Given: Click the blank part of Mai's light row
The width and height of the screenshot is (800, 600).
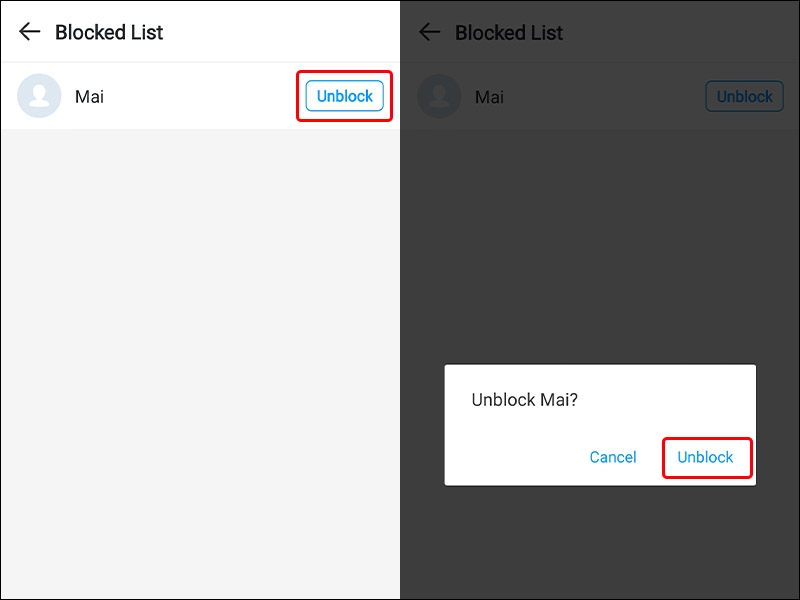Looking at the screenshot, I should (x=199, y=96).
